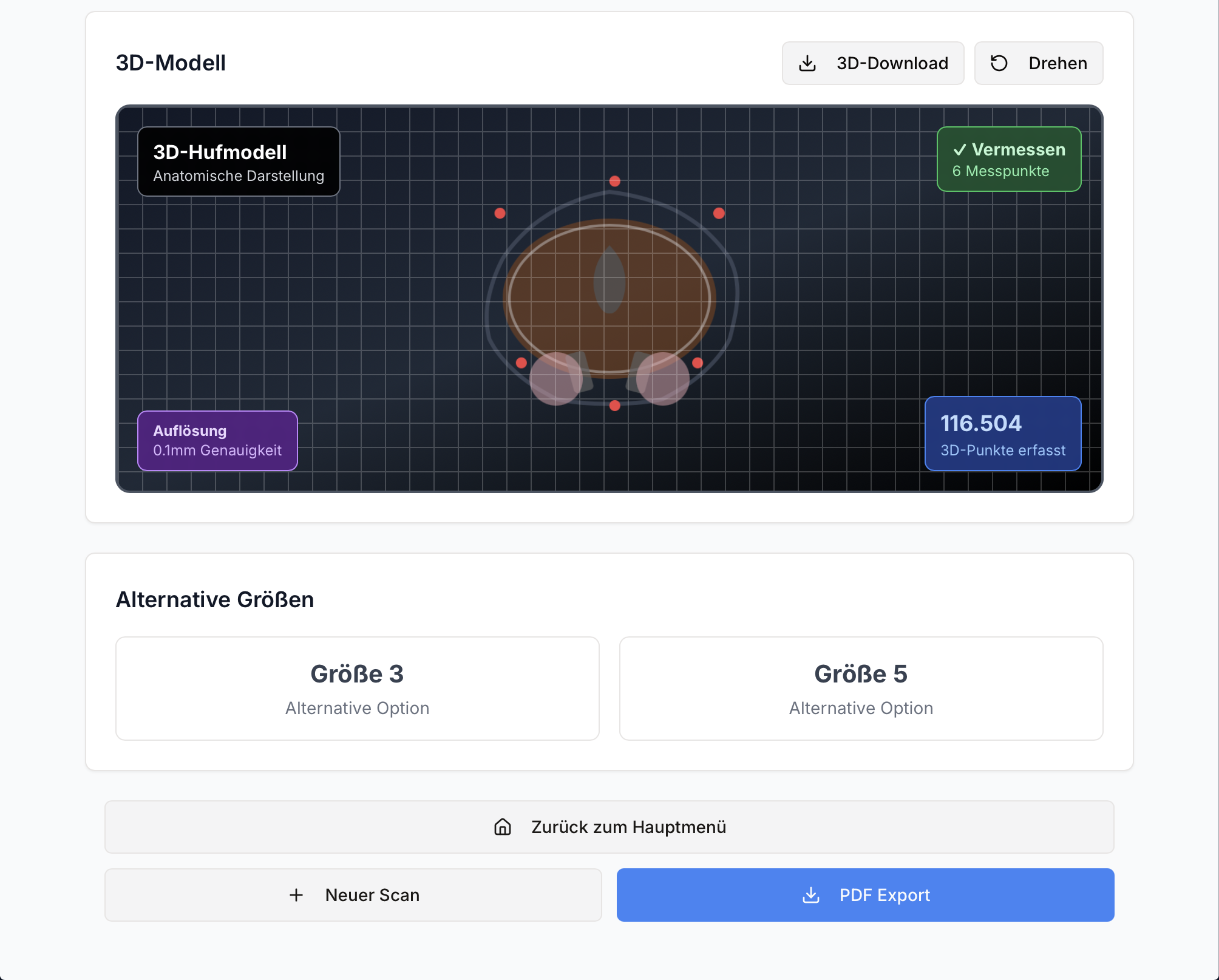Click the rotate arrow icon beside Drehen
The height and width of the screenshot is (980, 1219).
tap(999, 63)
